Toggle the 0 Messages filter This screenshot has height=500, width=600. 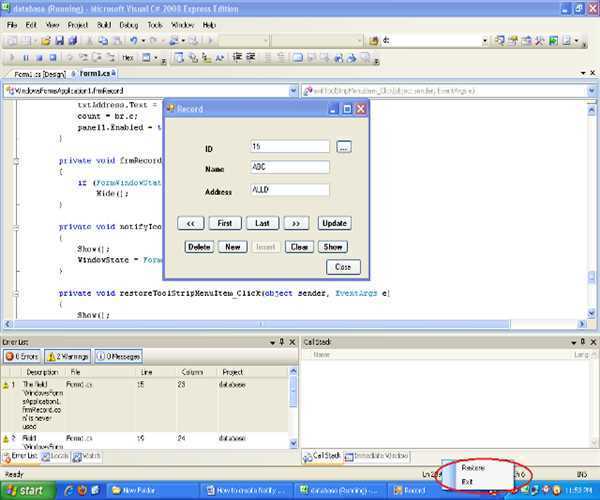(x=120, y=356)
